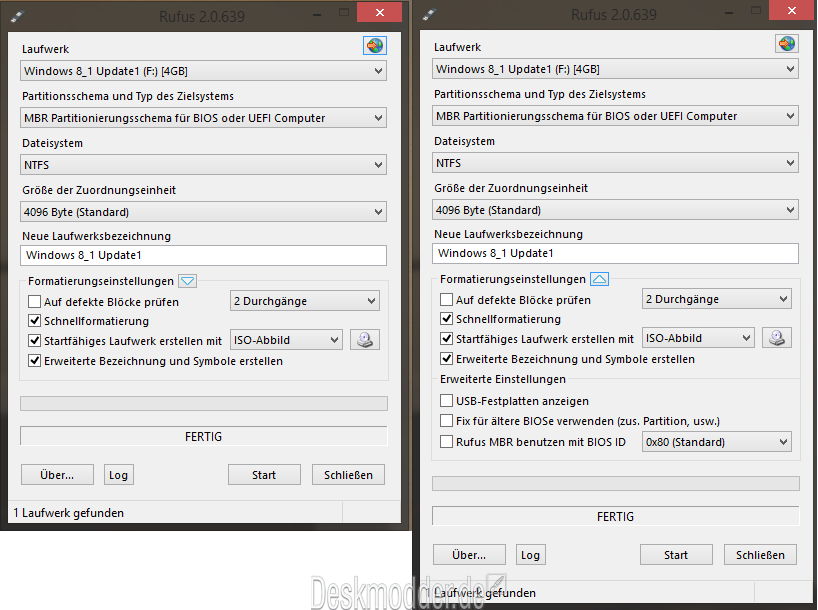Screen dimensions: 818x610
Task: Open the Partitionsschema dropdown in left window
Action: [x=203, y=118]
